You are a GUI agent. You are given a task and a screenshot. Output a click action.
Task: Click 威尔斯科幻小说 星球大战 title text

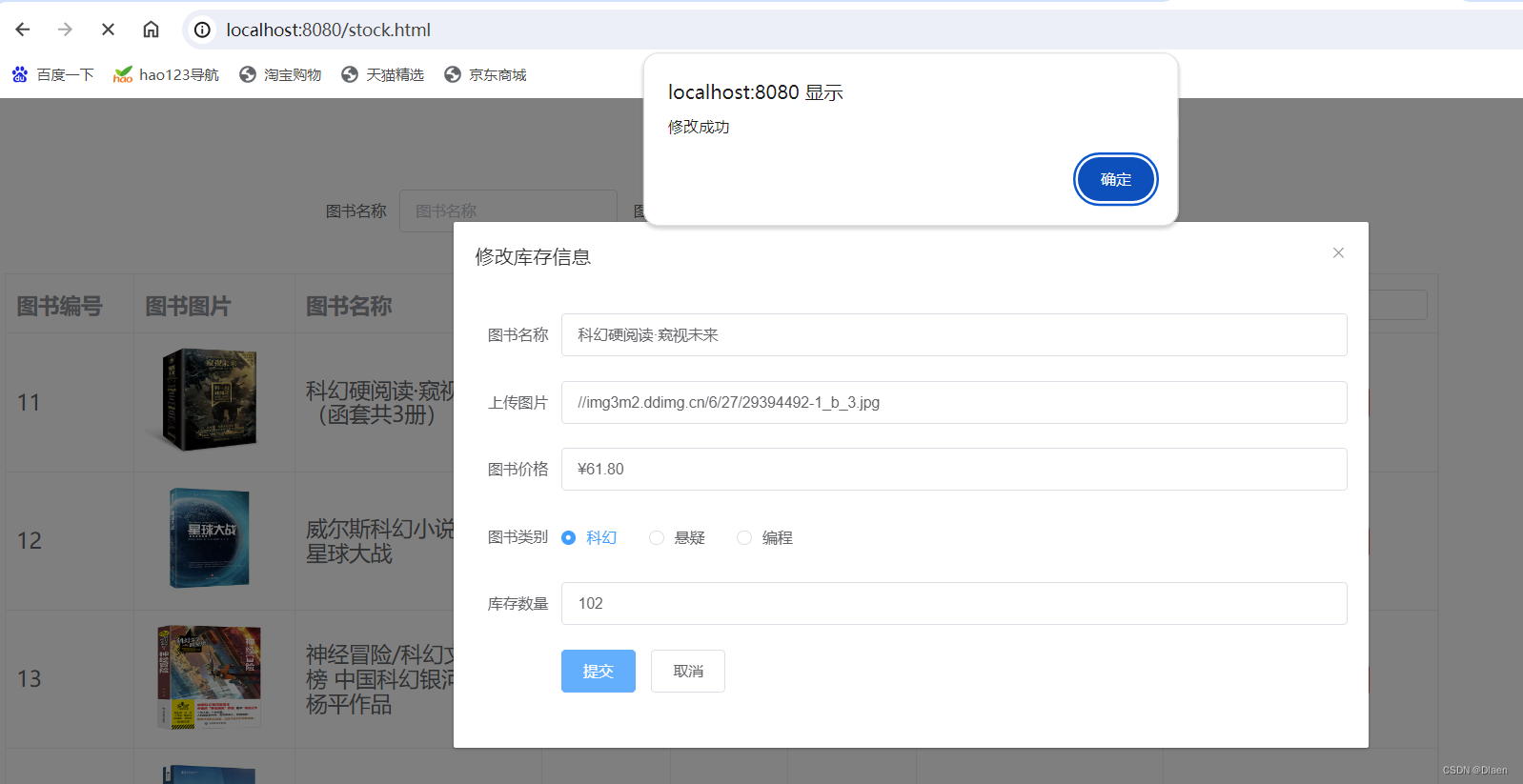379,541
